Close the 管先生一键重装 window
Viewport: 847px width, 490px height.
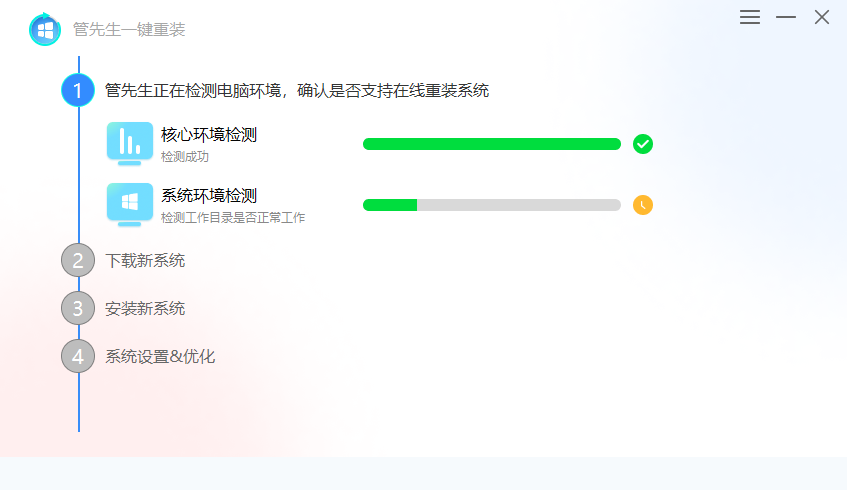822,17
